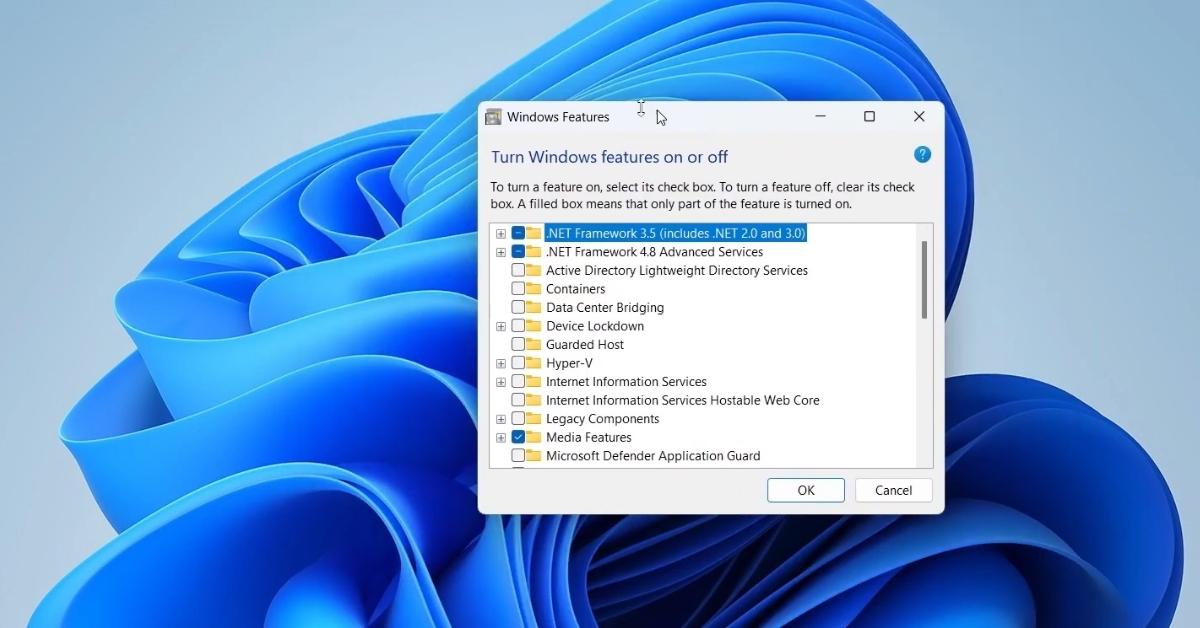
Task: Click folder icon beside Internet Information Services
Action: 534,381
